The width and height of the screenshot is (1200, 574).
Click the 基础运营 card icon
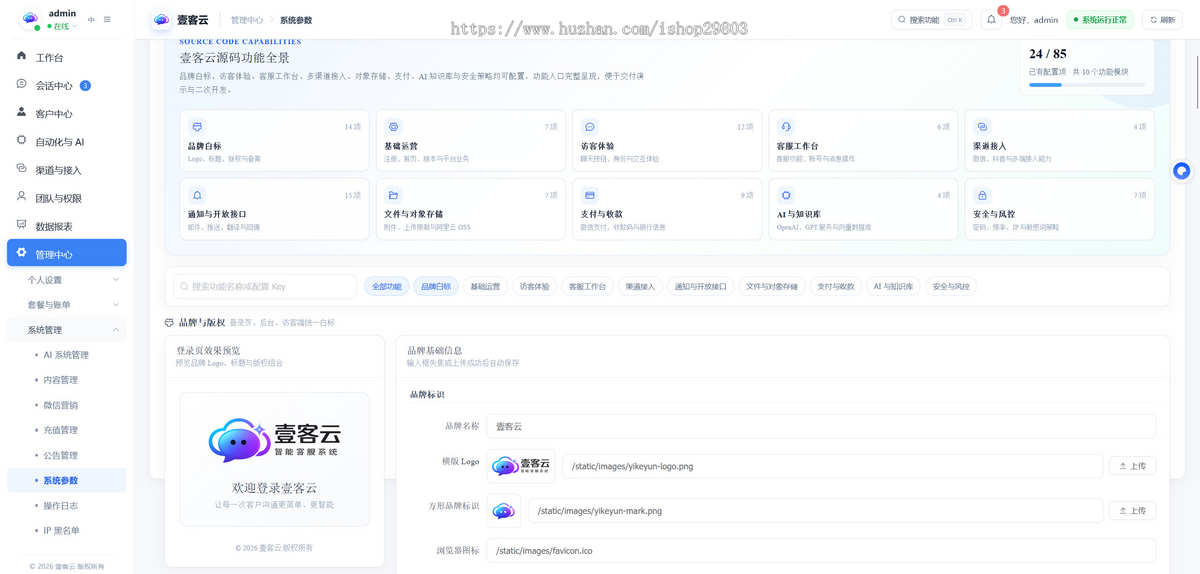tap(393, 127)
